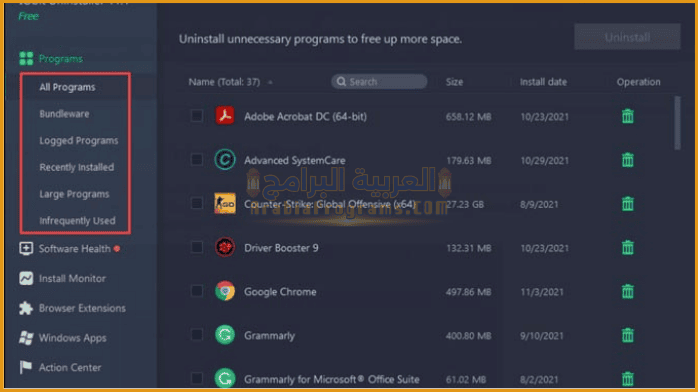698x392 pixels.
Task: Click the Action Center flag icon
Action: click(26, 367)
